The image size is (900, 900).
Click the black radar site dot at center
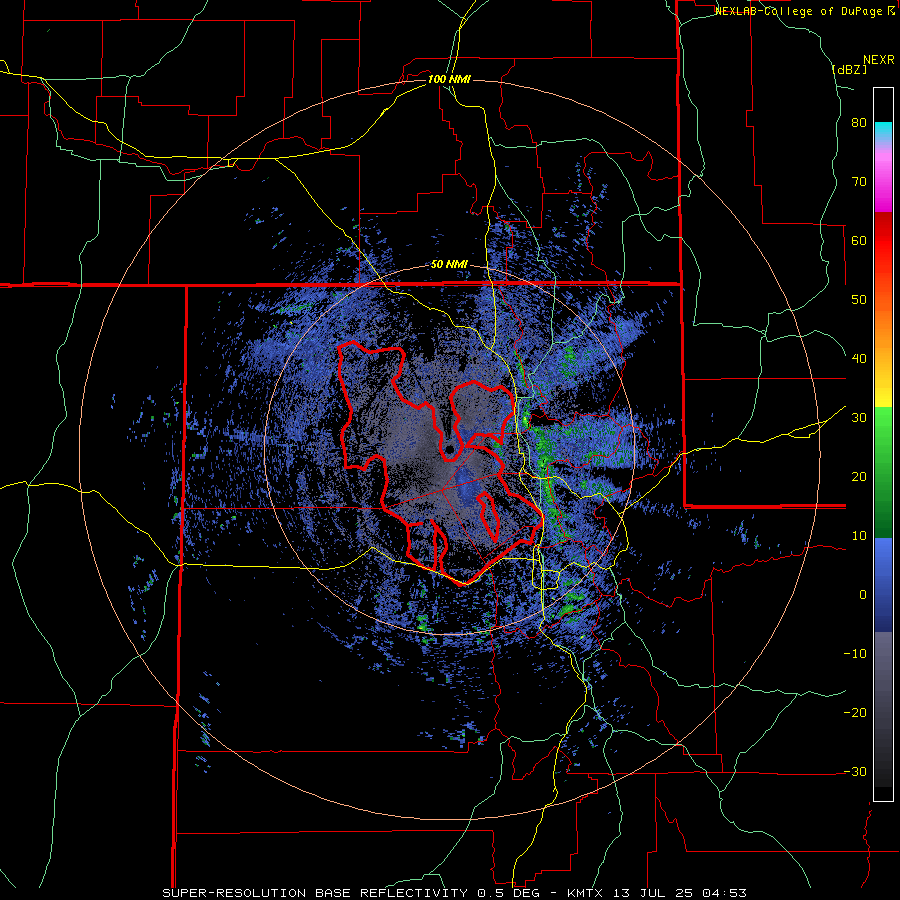click(449, 449)
